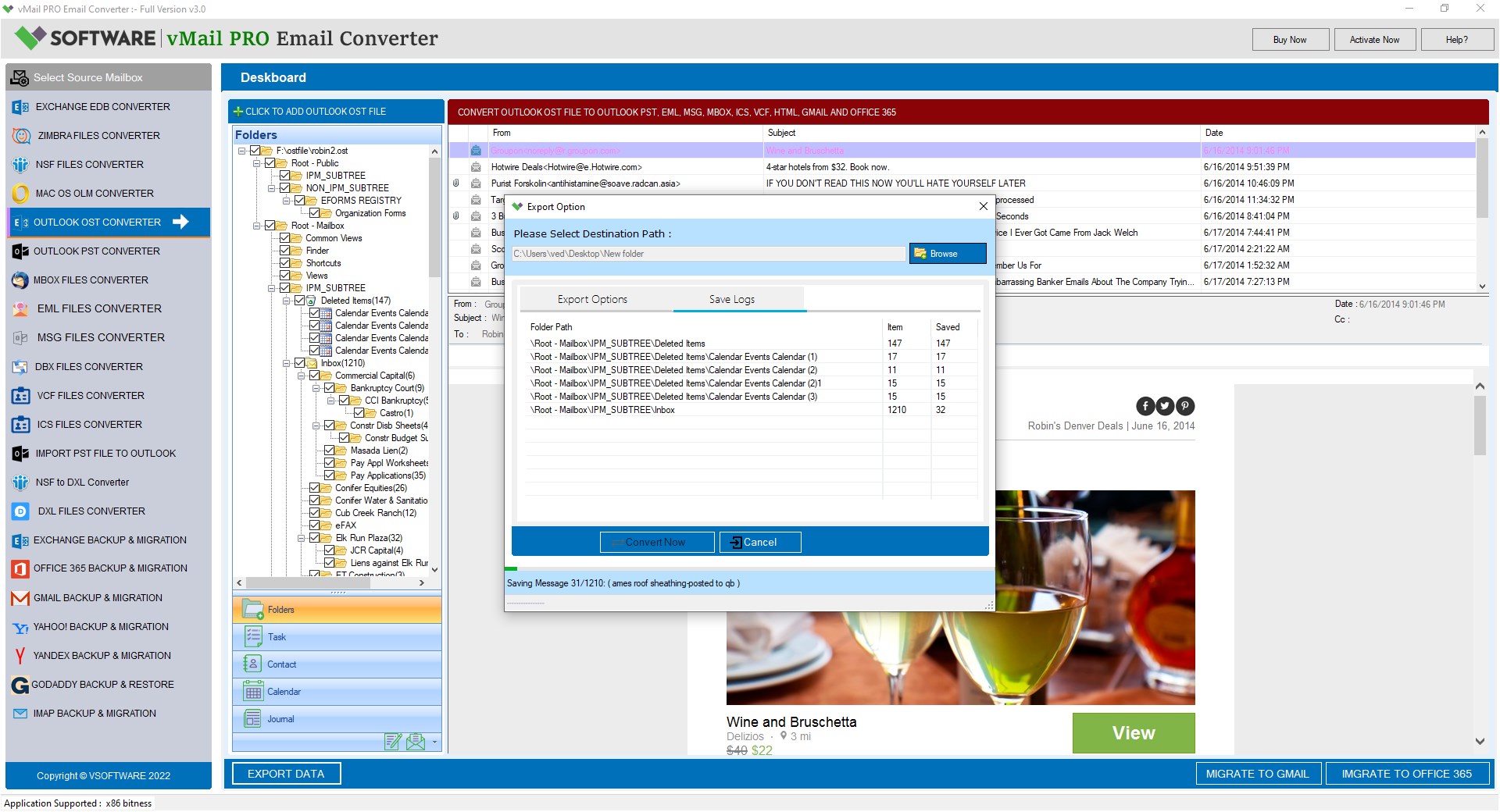Screen dimensions: 1500x812
Task: Click the Activate Now button
Action: point(1375,40)
